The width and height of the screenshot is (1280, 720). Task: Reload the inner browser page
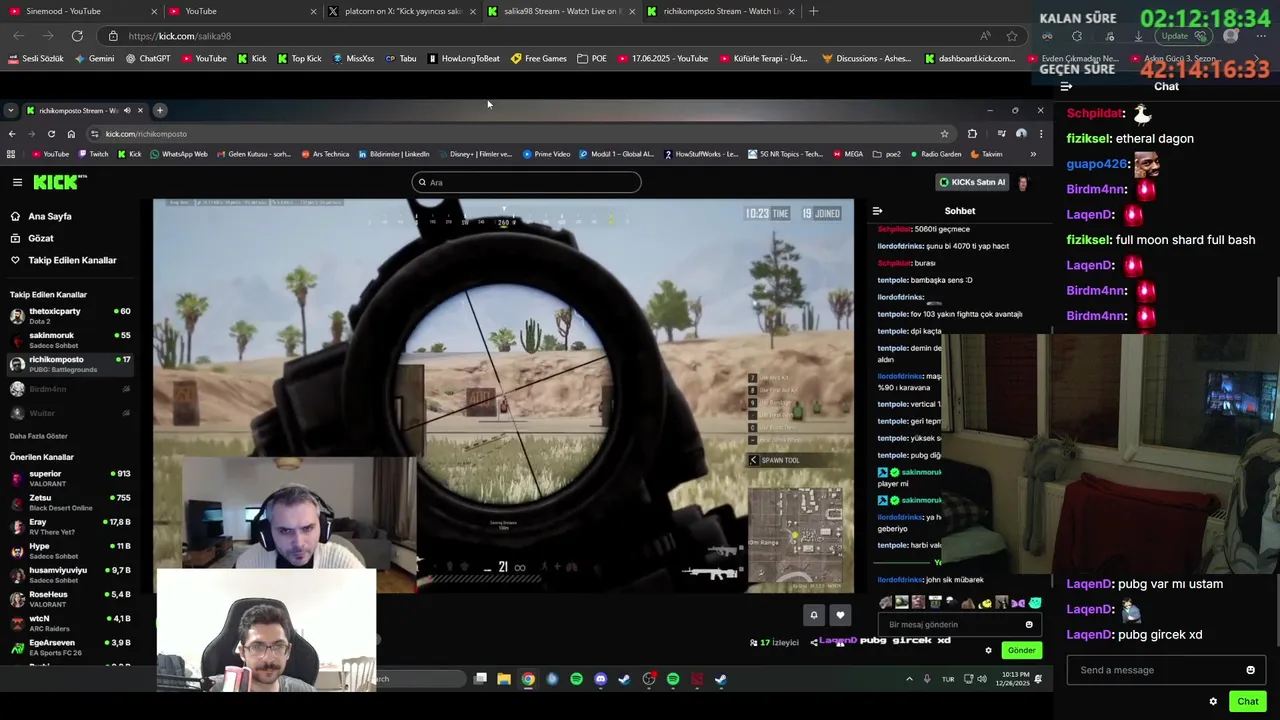coord(51,134)
